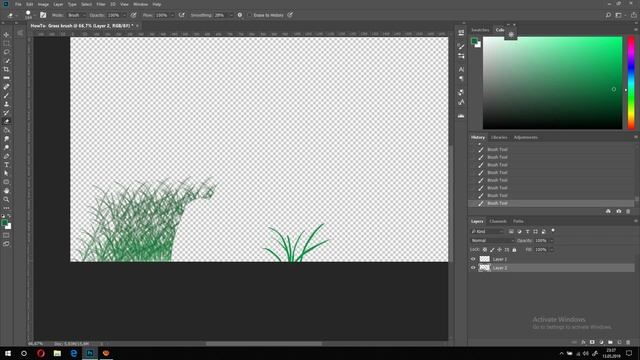Open Windows Start menu
The width and height of the screenshot is (640, 360).
tap(8, 353)
